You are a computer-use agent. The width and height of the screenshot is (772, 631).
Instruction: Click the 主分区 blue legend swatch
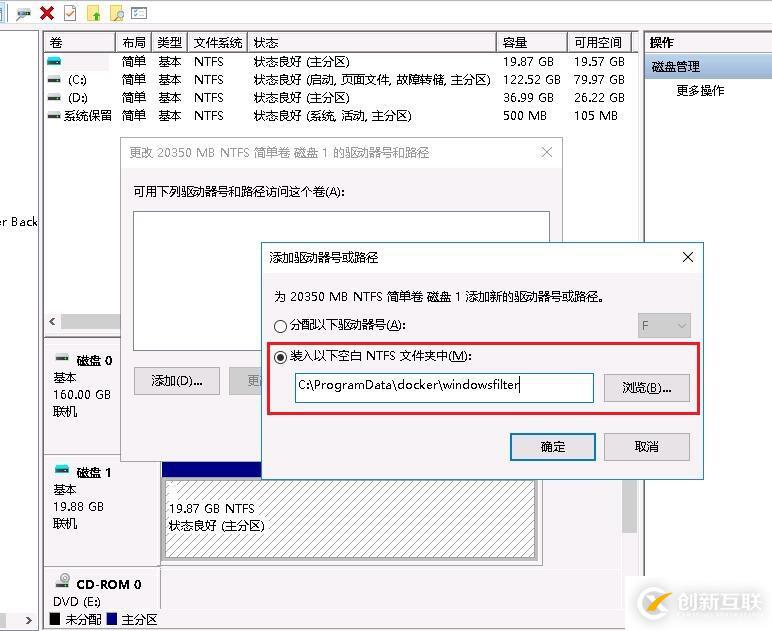pyautogui.click(x=112, y=619)
